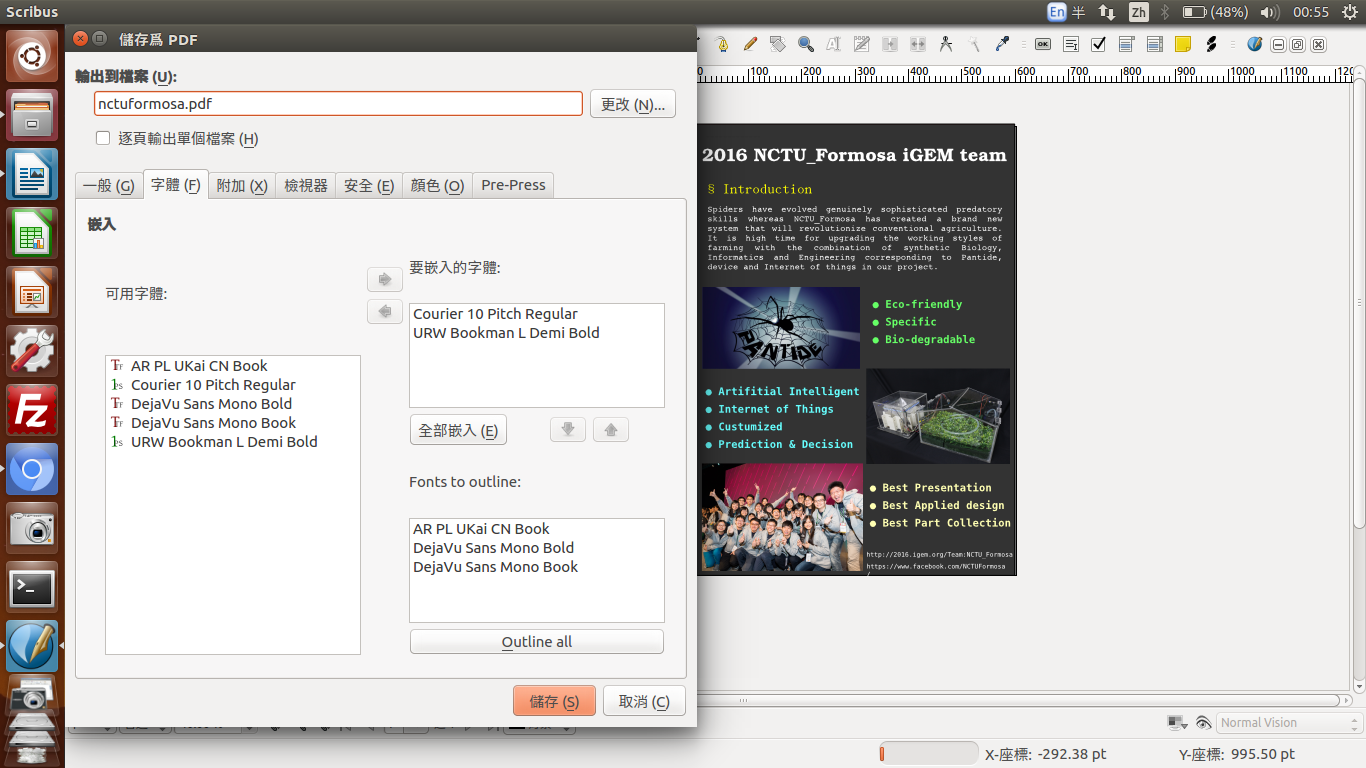Open the Normal Vision display dropdown
The height and width of the screenshot is (768, 1366).
coord(1290,723)
